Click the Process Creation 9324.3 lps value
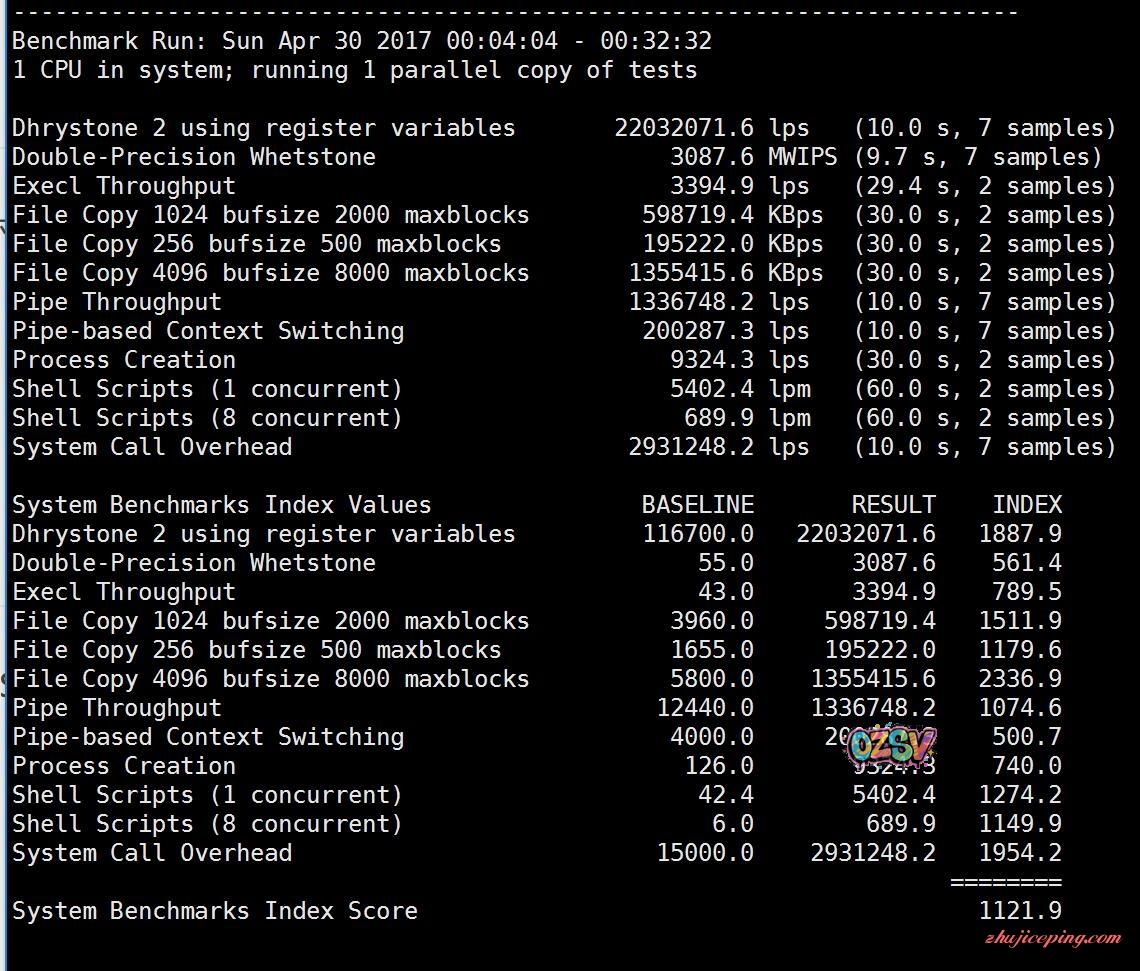Screen dimensions: 1140x971 point(739,360)
